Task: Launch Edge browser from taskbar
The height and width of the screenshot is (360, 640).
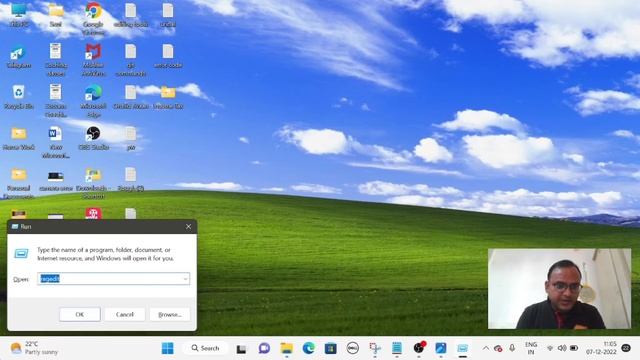Action: coord(309,348)
